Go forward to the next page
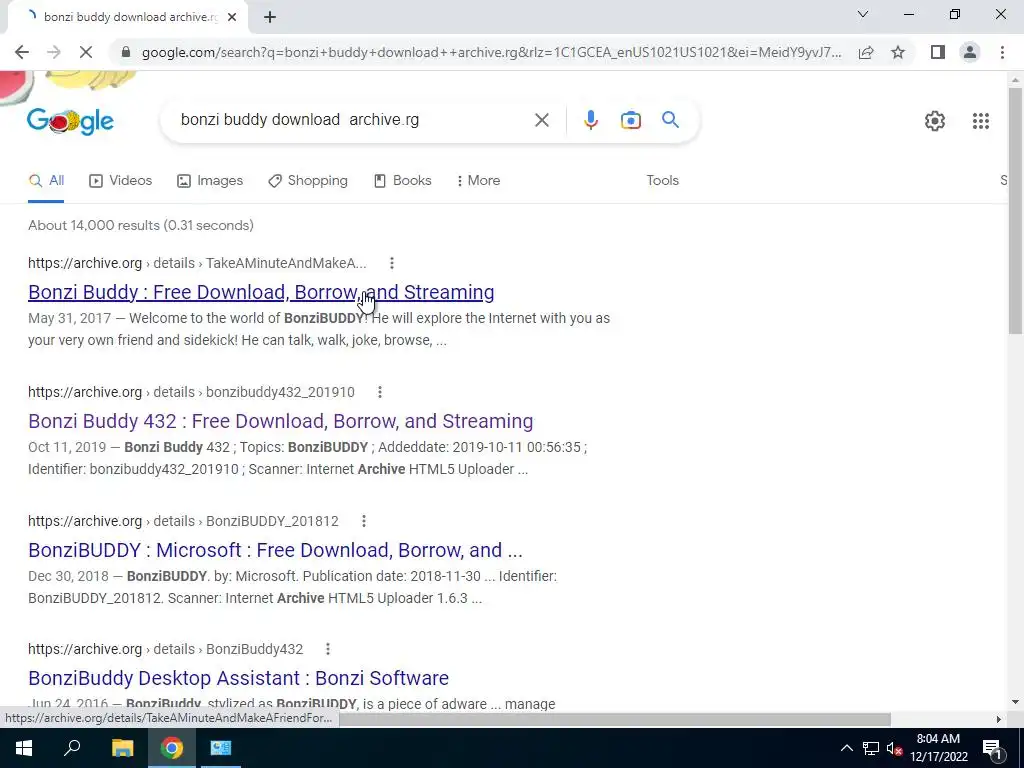The image size is (1024, 768). 54,52
